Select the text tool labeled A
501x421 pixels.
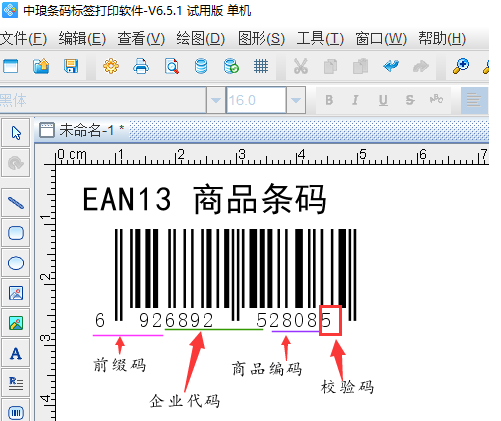[16, 353]
